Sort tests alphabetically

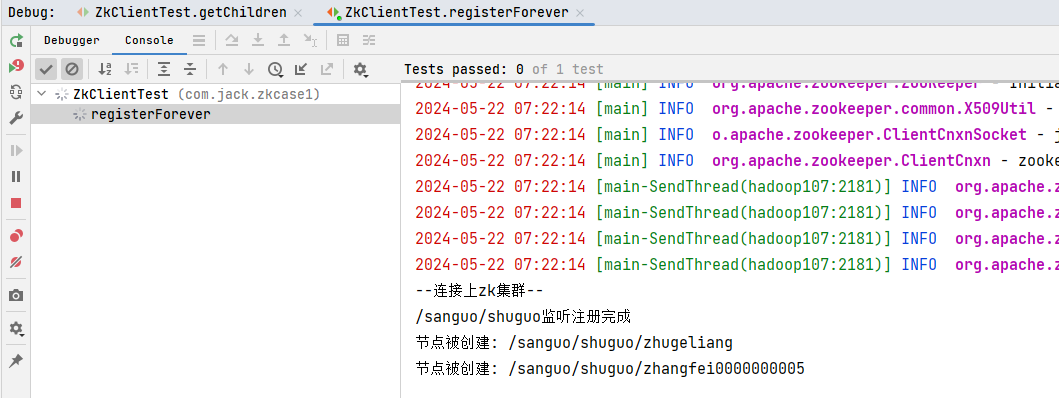coord(105,69)
